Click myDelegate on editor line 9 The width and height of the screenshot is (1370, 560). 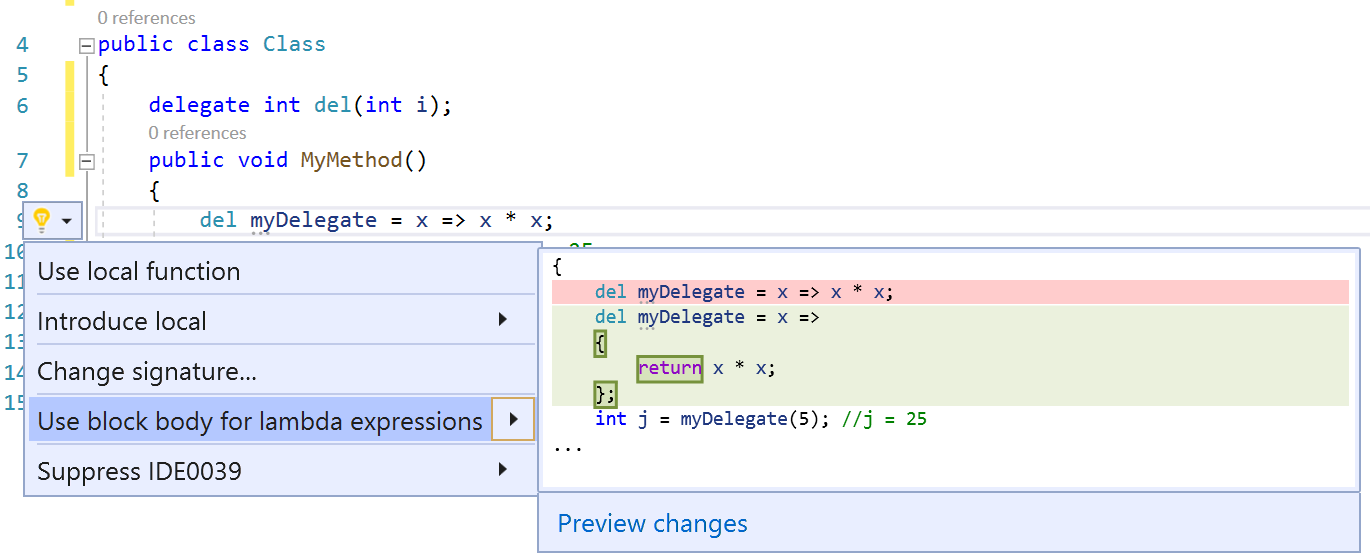313,220
